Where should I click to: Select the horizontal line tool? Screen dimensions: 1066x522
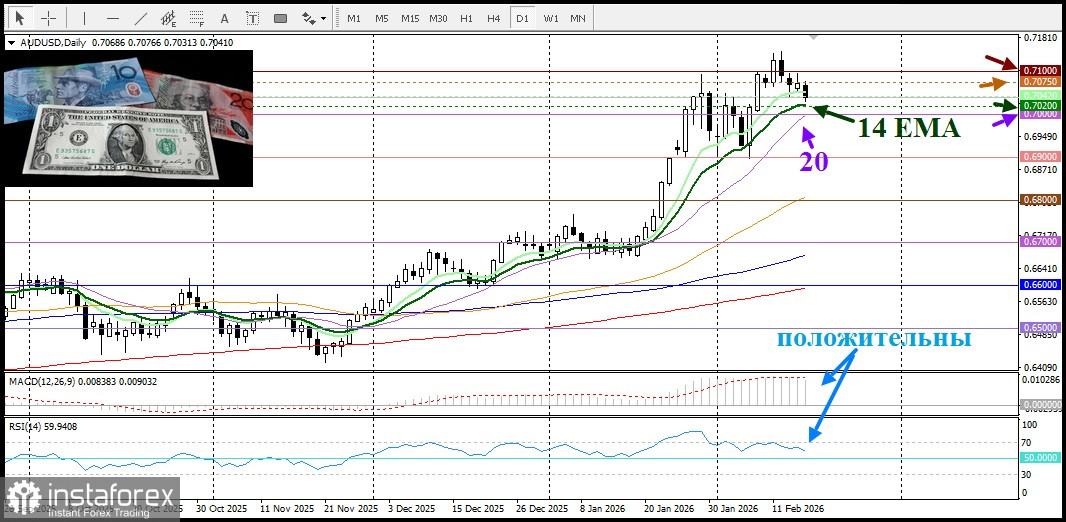tap(112, 18)
